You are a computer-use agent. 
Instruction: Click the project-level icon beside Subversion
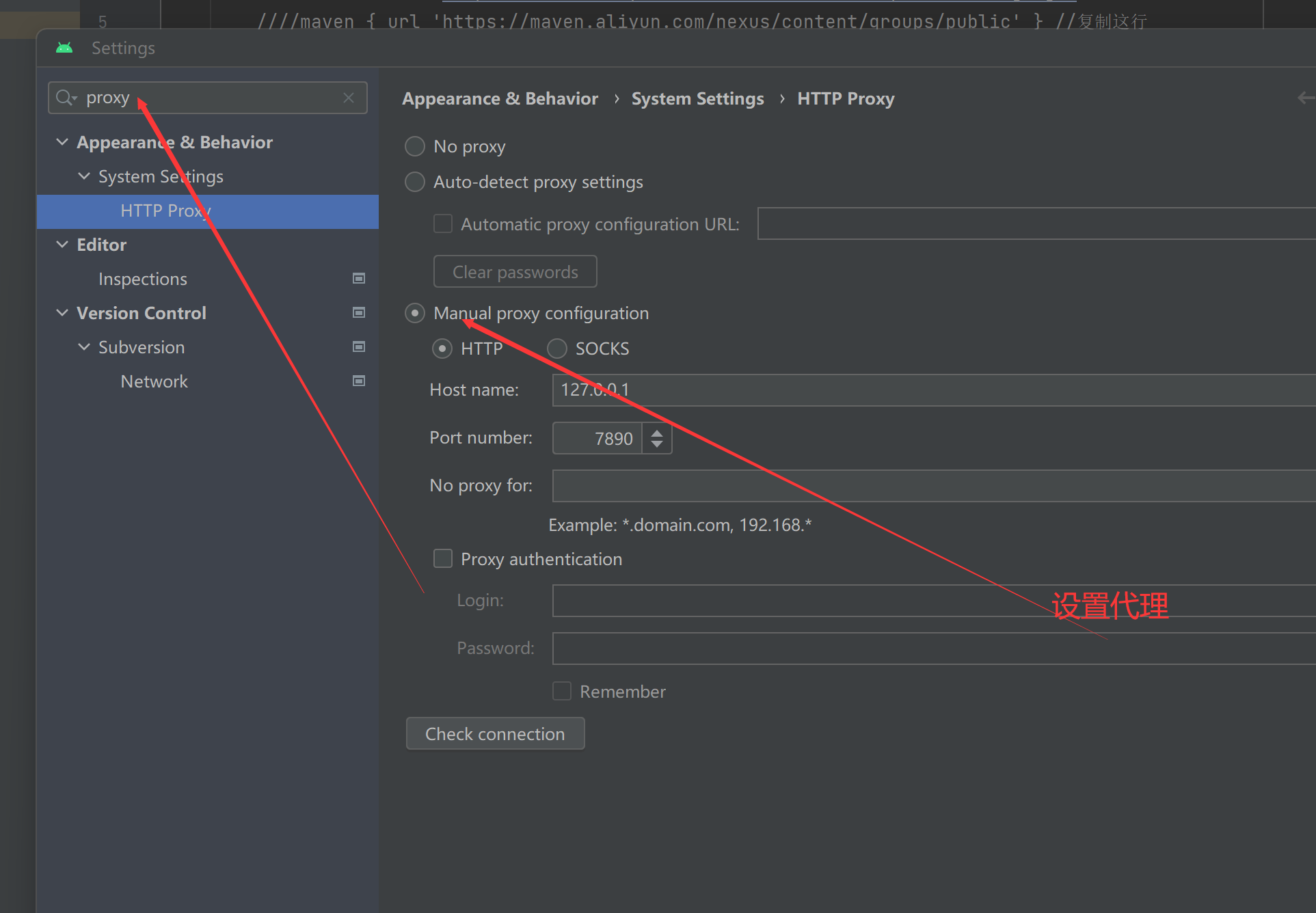358,346
